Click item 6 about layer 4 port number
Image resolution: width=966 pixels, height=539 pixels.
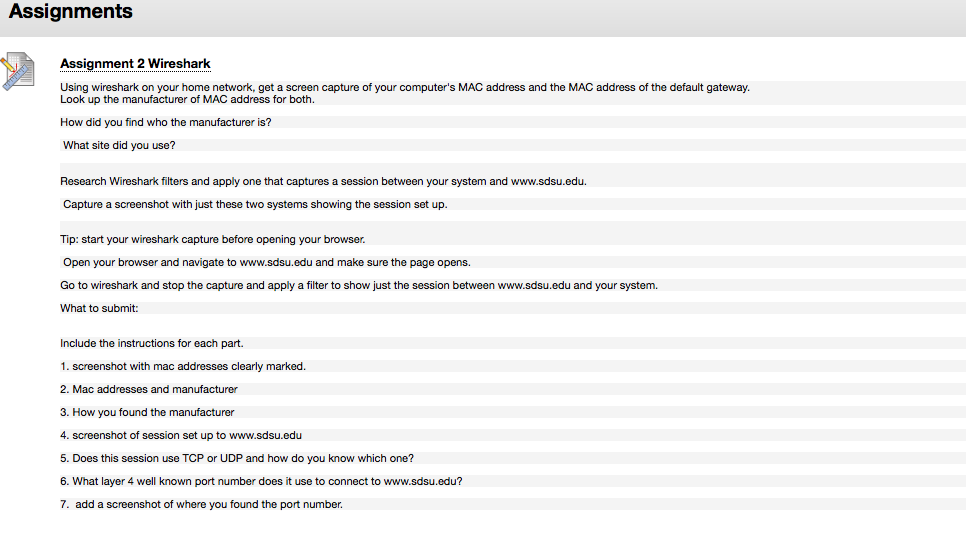[x=261, y=481]
